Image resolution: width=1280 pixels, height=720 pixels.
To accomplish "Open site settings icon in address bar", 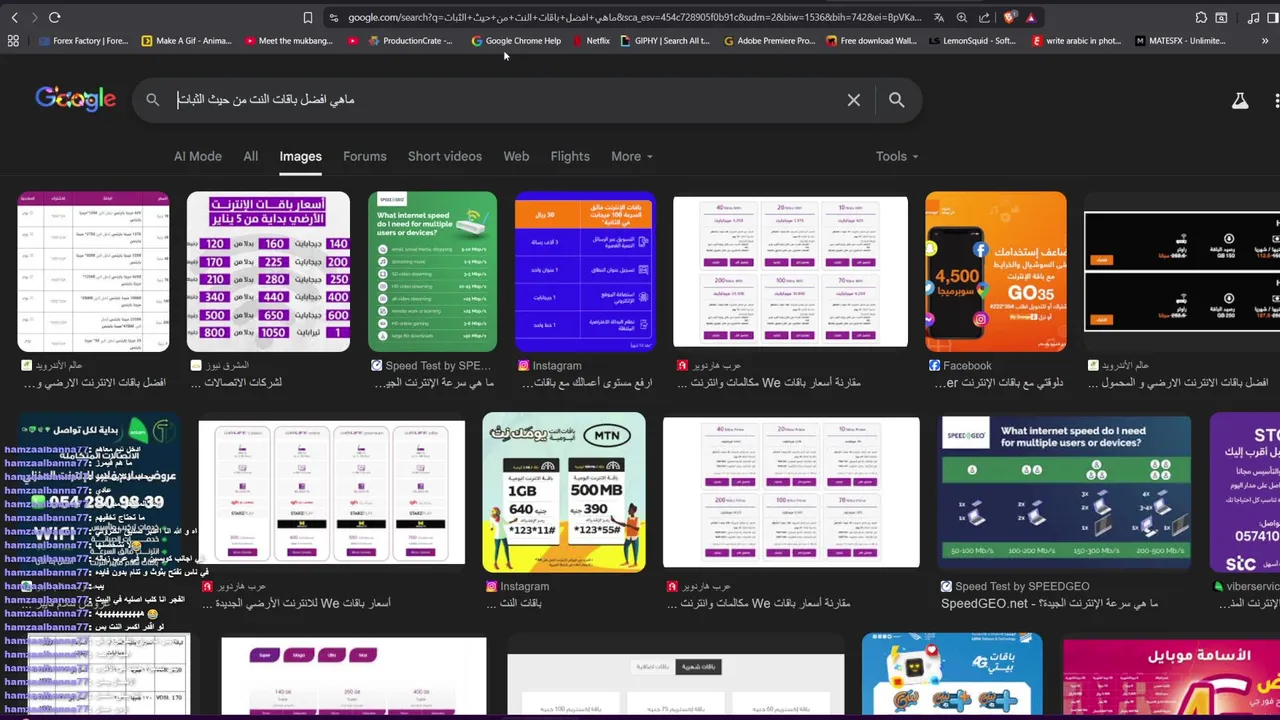I will [x=333, y=17].
